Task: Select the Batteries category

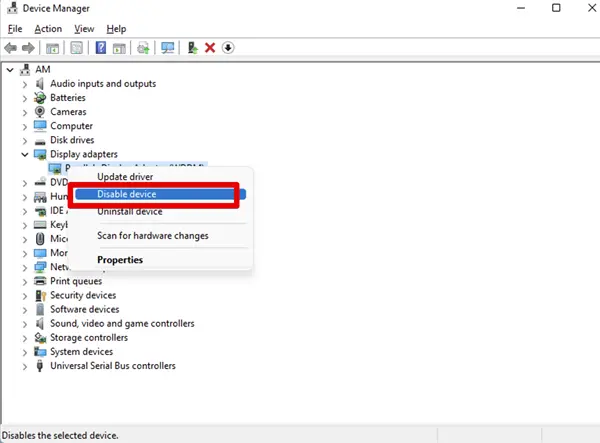Action: pyautogui.click(x=68, y=98)
